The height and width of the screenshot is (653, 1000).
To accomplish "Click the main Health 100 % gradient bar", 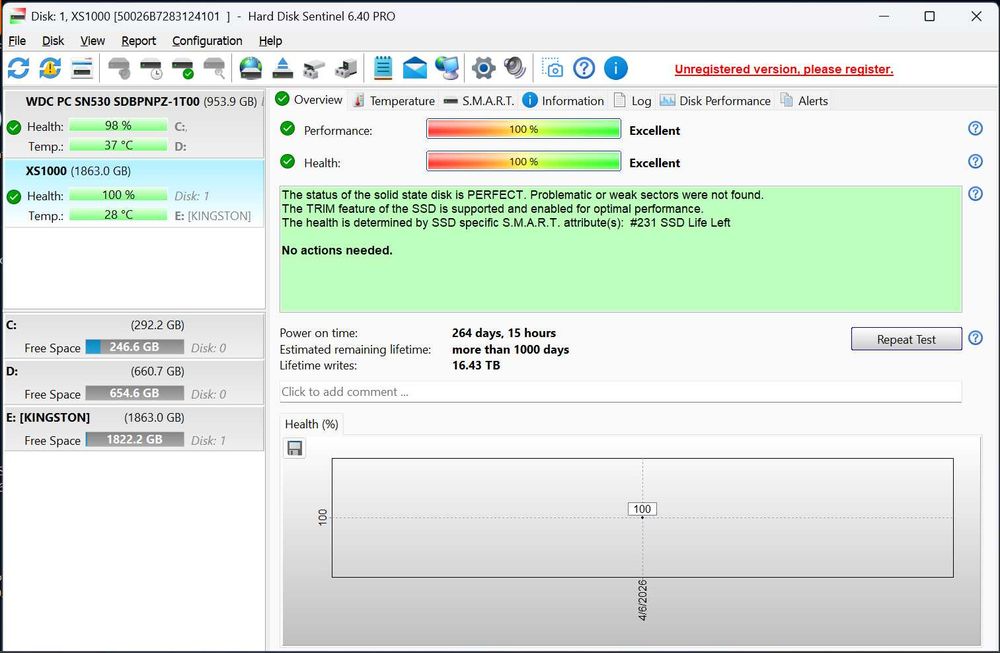I will 524,161.
